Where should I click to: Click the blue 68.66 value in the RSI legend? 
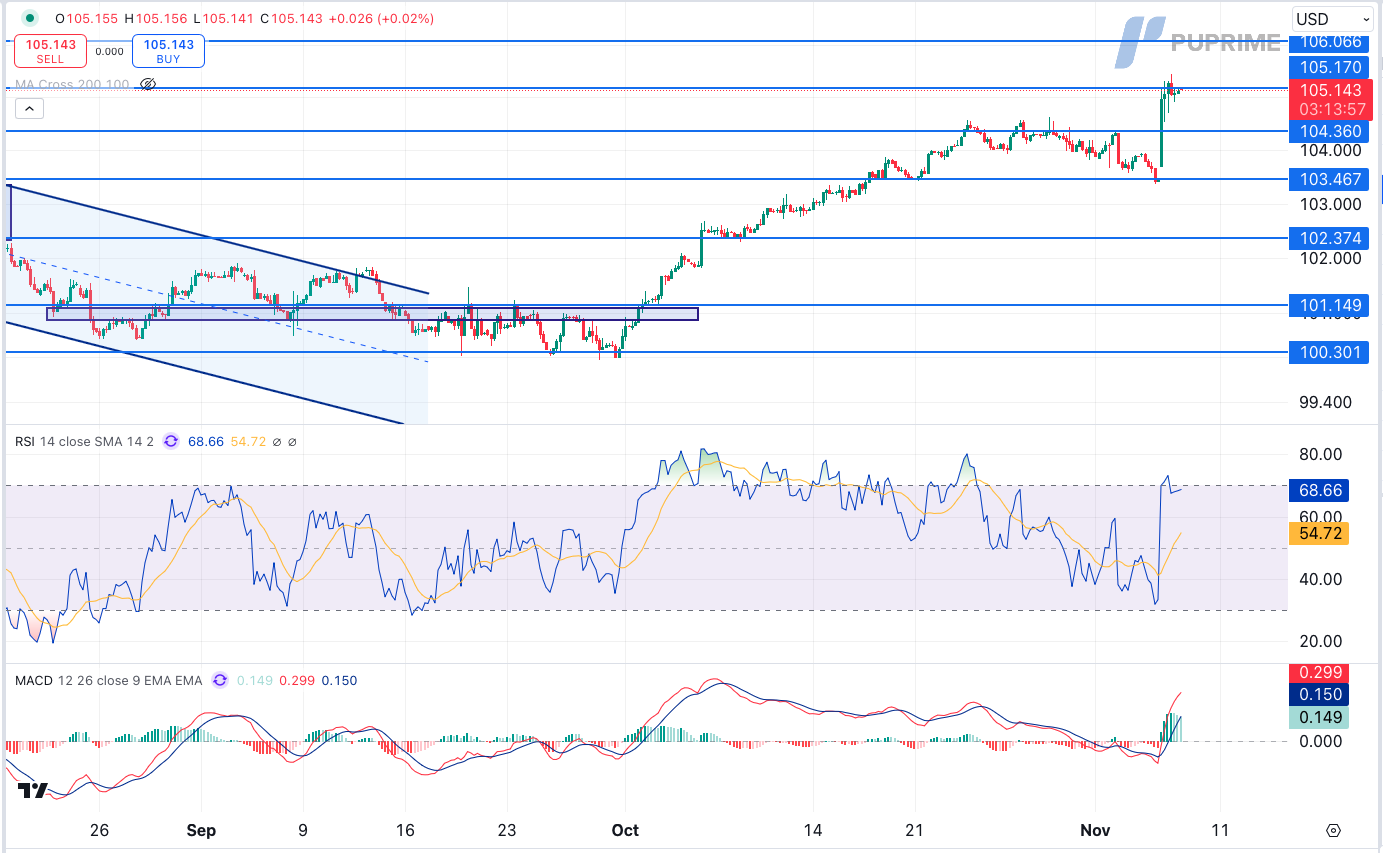tap(204, 441)
